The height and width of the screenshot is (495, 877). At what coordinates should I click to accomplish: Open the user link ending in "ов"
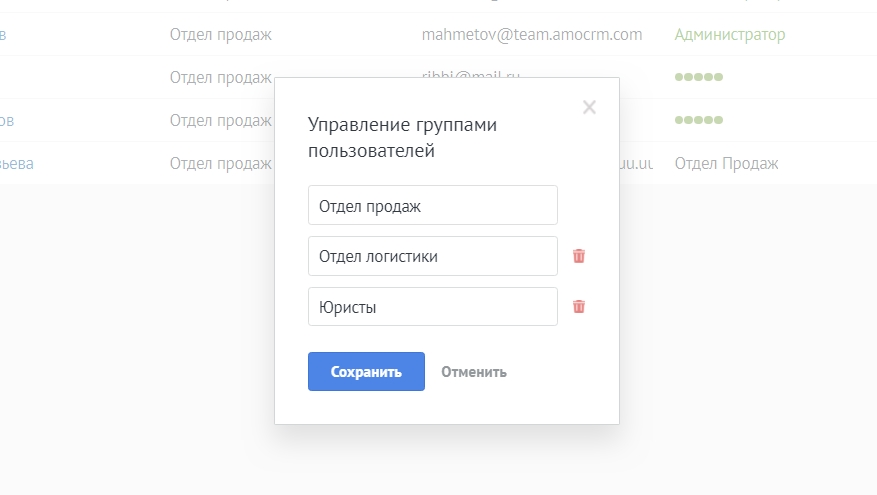pos(7,121)
